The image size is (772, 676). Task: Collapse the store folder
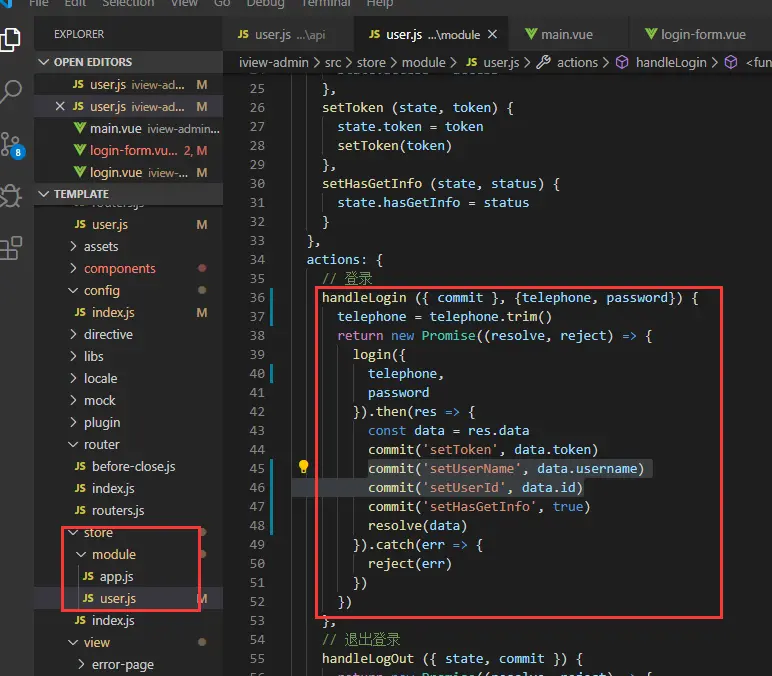pos(129,532)
